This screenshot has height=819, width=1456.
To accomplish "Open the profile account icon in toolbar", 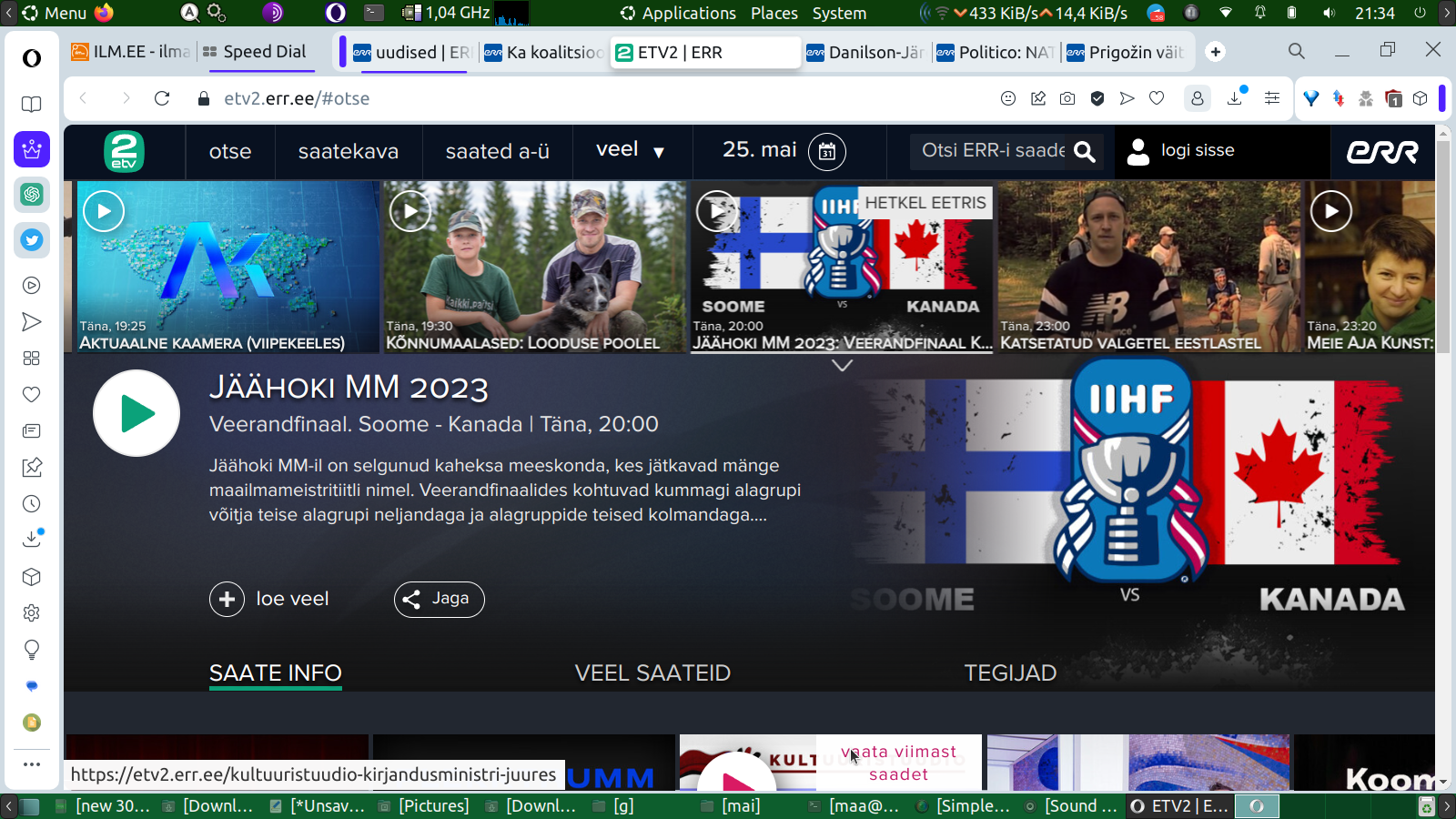I will click(1198, 98).
